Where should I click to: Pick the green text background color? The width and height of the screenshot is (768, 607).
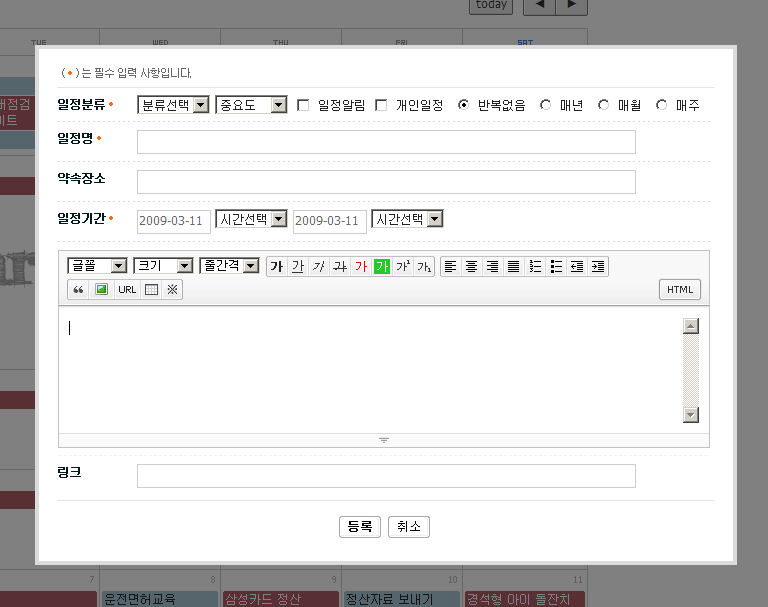[x=381, y=266]
